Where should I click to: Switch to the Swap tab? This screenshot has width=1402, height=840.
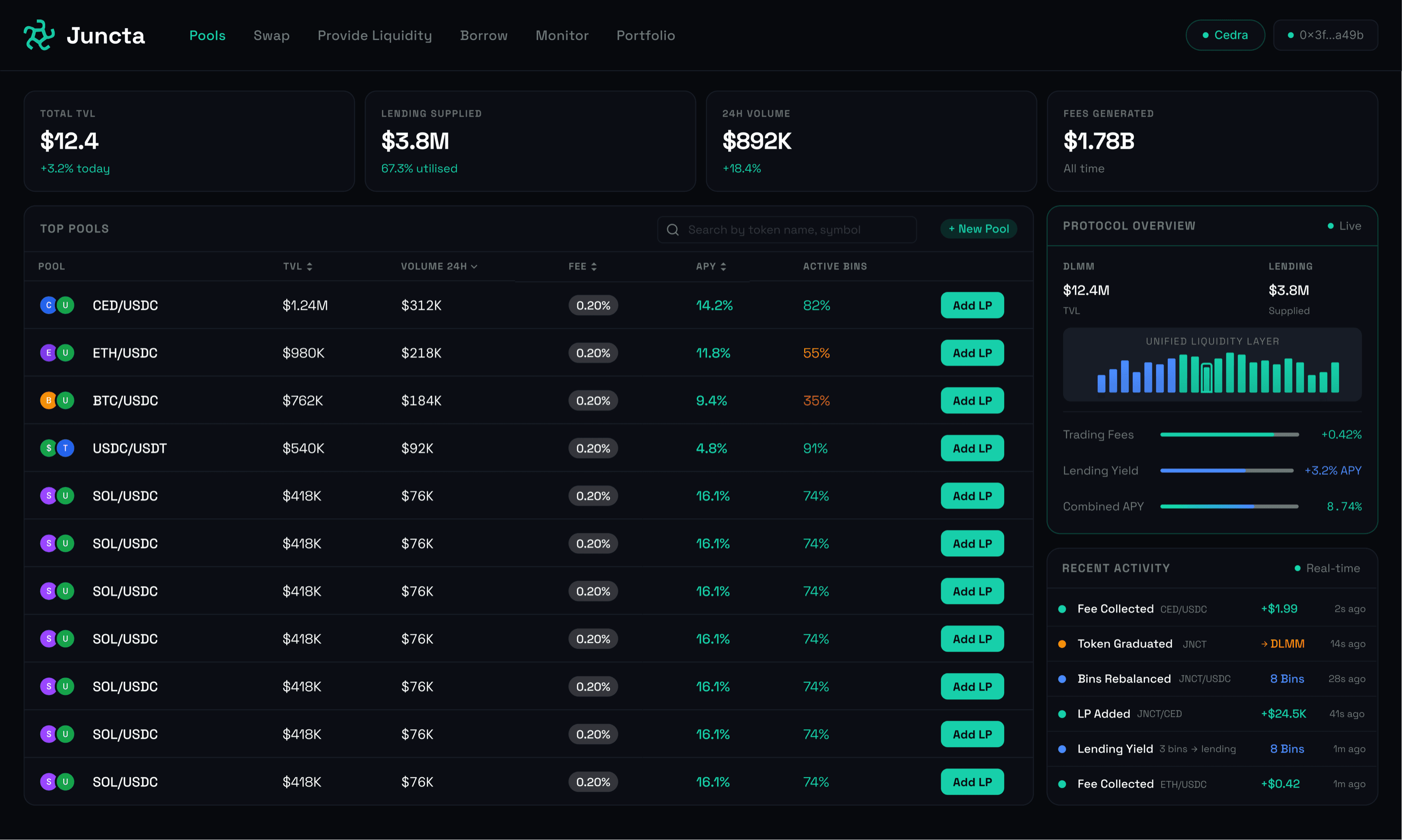(x=272, y=36)
